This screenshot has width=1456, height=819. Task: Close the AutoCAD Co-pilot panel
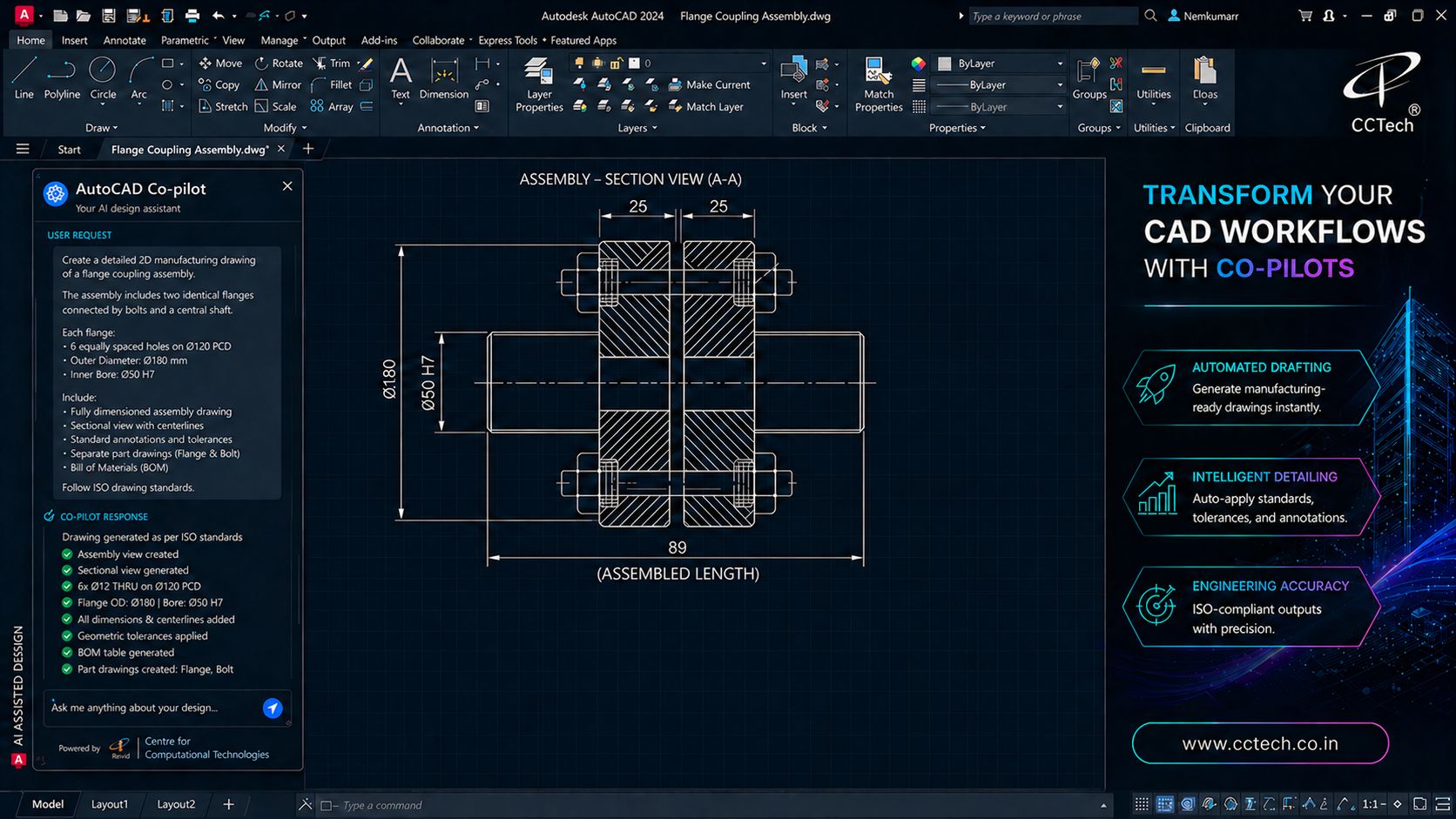[287, 186]
